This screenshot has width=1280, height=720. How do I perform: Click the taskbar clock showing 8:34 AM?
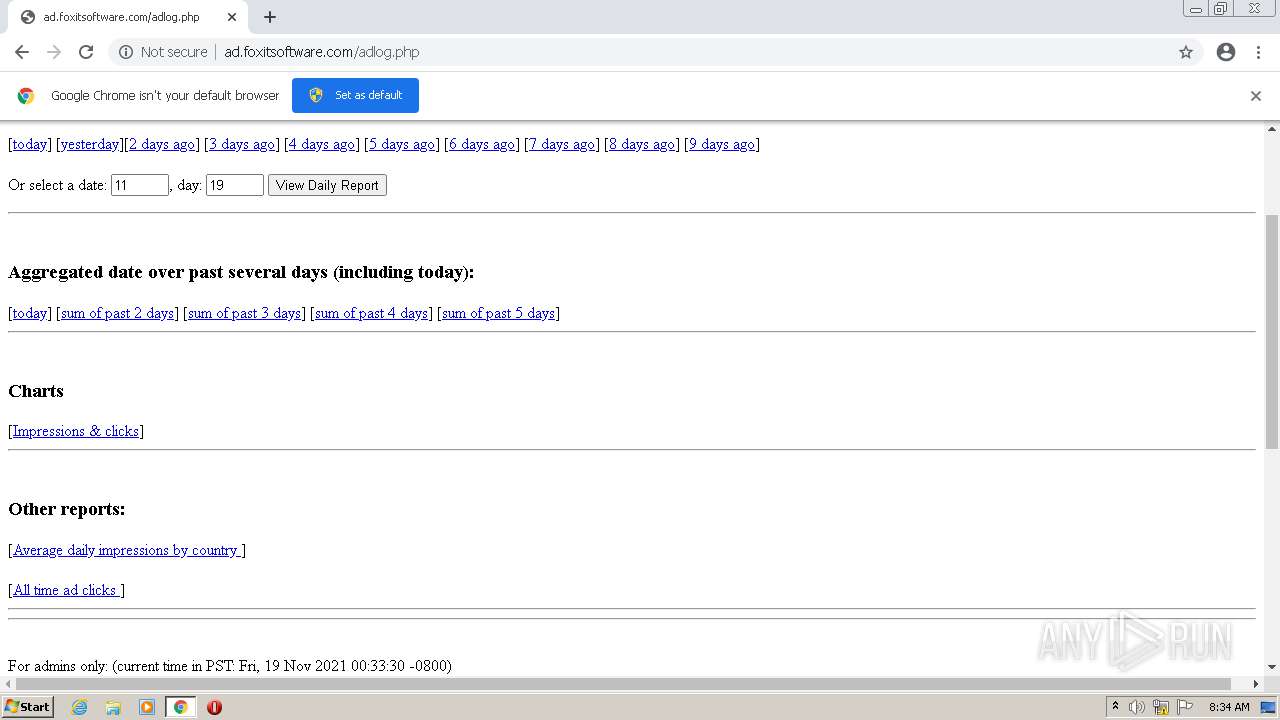(1229, 707)
